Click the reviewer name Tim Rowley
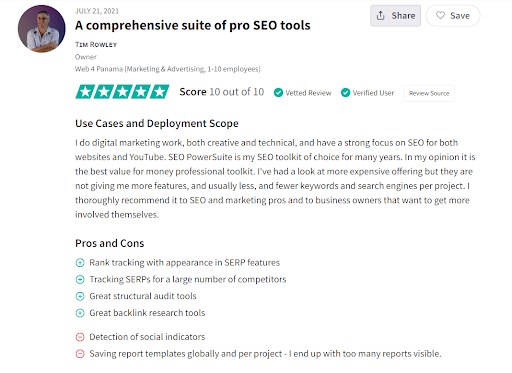Image resolution: width=512 pixels, height=373 pixels. point(96,45)
